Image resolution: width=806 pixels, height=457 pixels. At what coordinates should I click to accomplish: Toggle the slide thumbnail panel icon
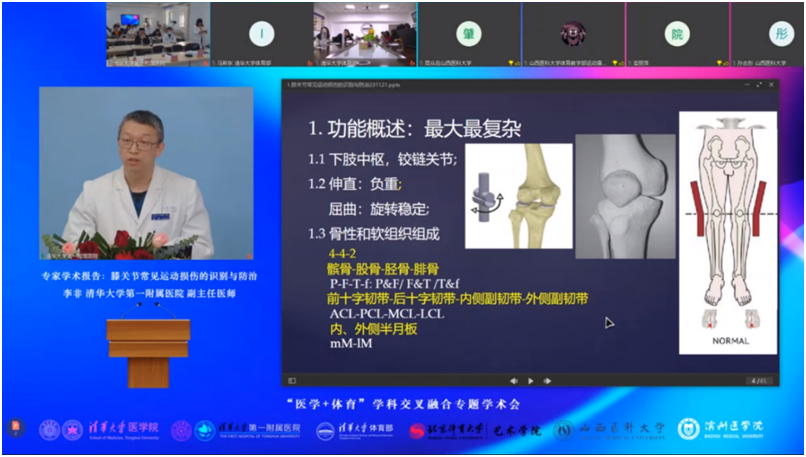pyautogui.click(x=292, y=380)
